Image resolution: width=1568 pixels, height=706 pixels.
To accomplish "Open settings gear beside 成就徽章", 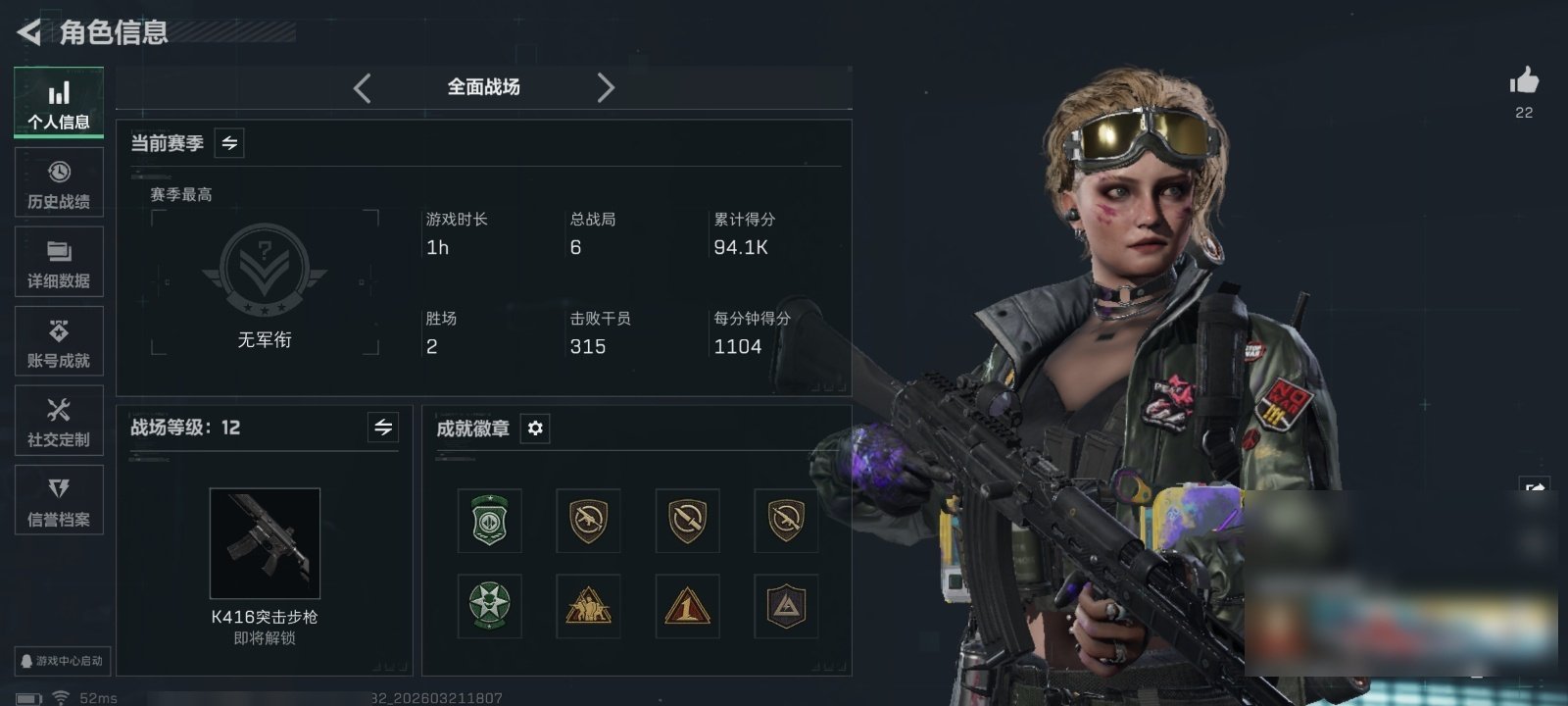I will (x=535, y=429).
